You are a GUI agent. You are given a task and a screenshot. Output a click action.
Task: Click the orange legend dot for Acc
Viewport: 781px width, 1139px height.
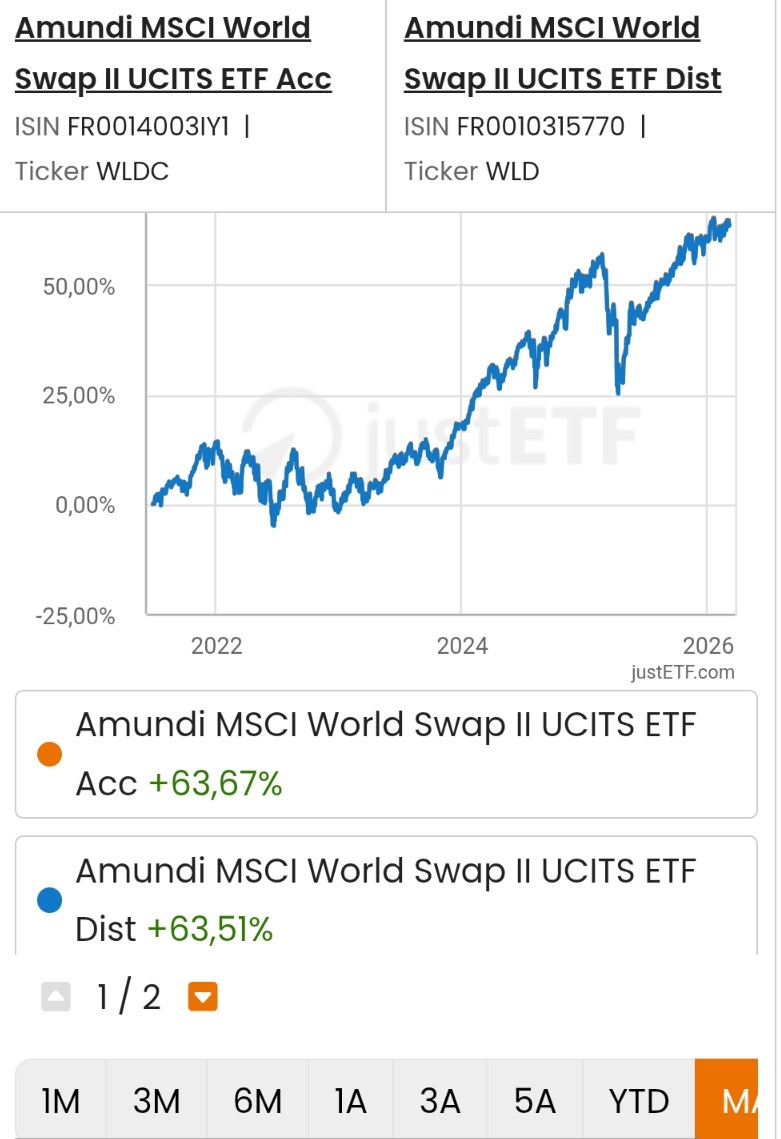pyautogui.click(x=49, y=754)
